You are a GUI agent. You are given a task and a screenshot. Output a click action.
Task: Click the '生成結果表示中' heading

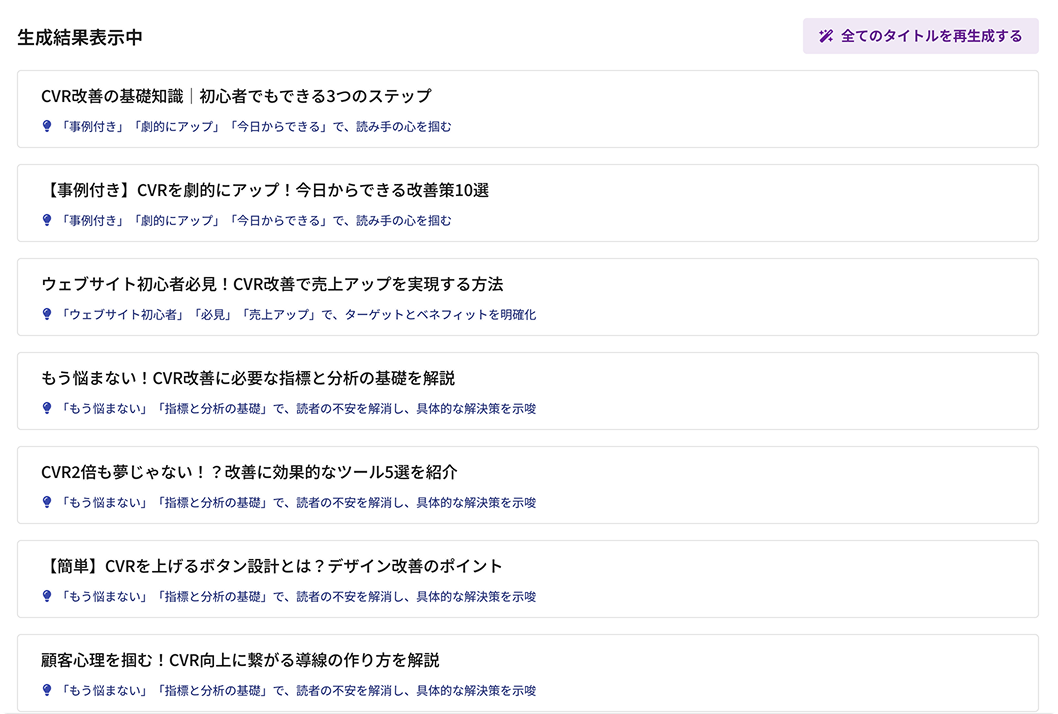(x=80, y=37)
